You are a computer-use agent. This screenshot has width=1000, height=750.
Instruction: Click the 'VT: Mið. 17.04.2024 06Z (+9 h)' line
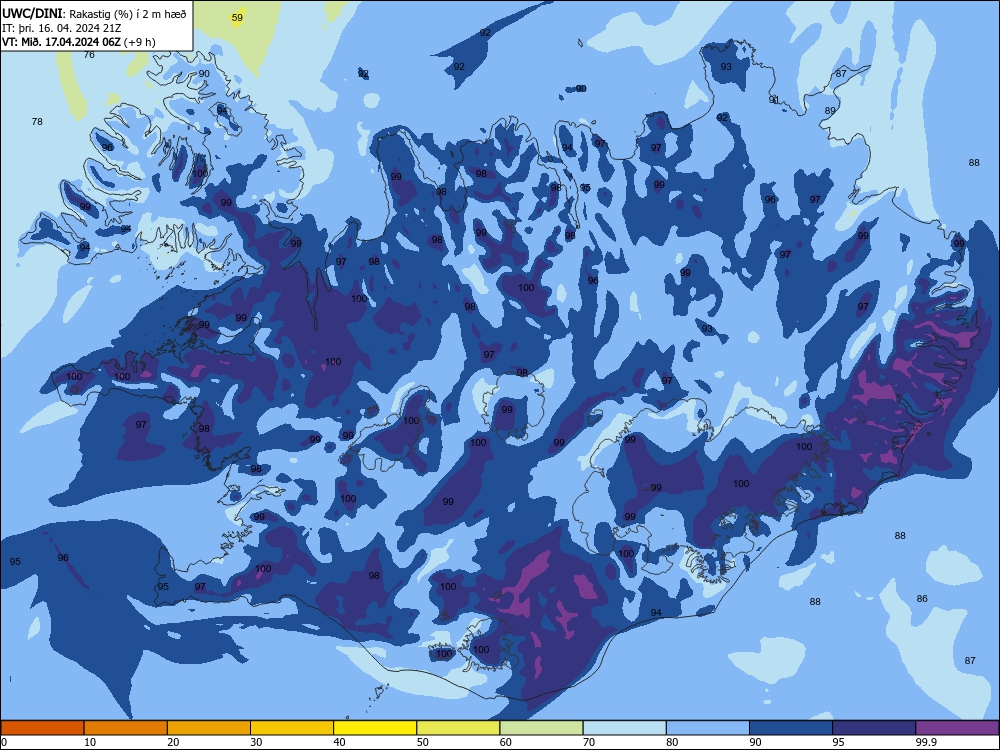click(x=78, y=42)
